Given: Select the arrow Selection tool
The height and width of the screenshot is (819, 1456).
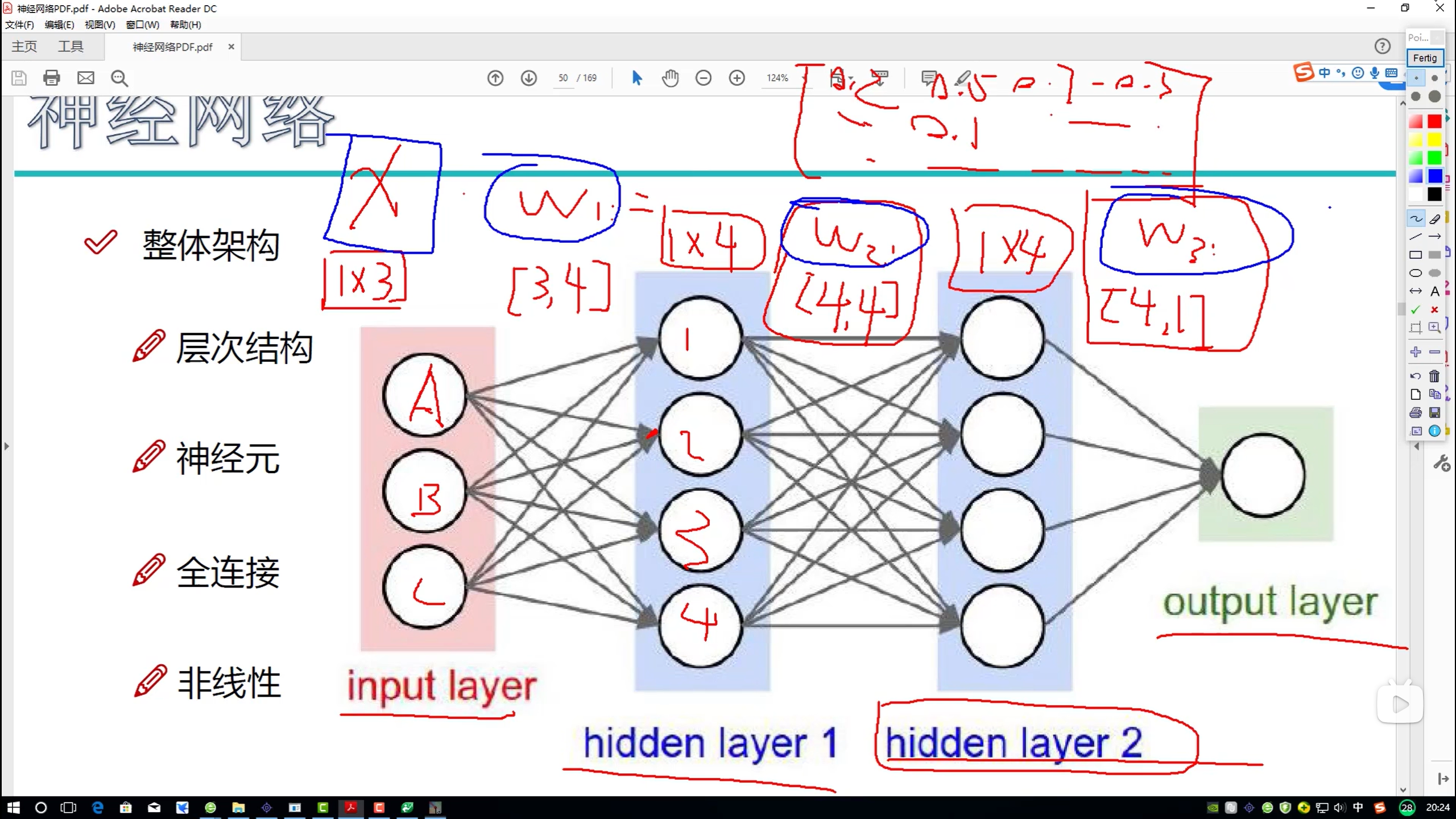Looking at the screenshot, I should coord(637,78).
